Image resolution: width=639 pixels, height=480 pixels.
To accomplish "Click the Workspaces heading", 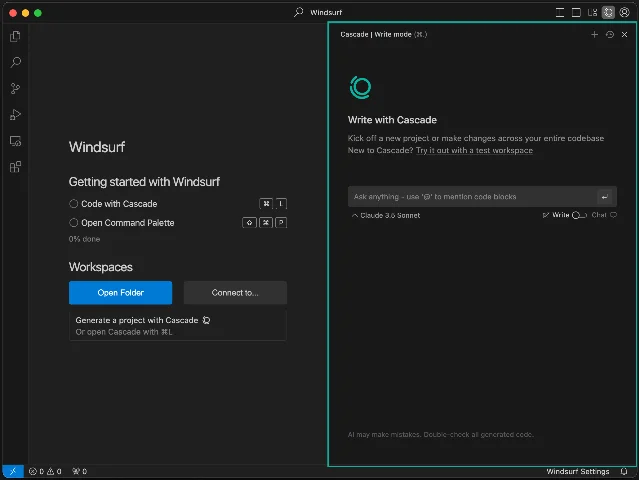I will [x=101, y=267].
